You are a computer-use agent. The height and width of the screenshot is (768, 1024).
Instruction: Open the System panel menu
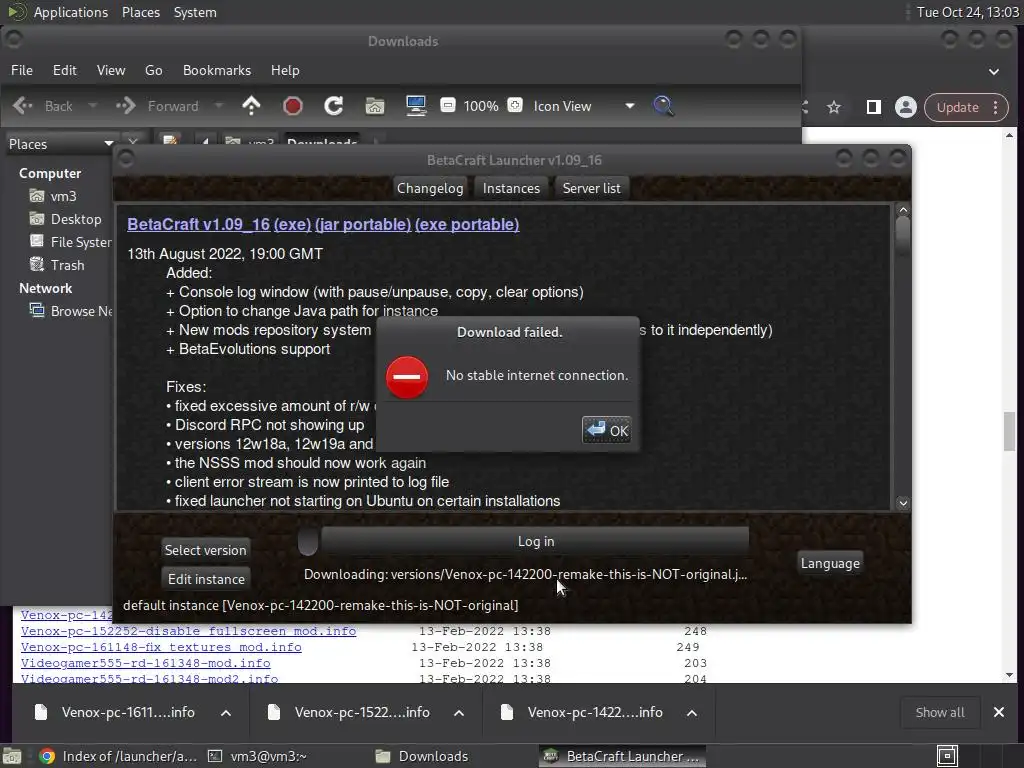pos(195,12)
